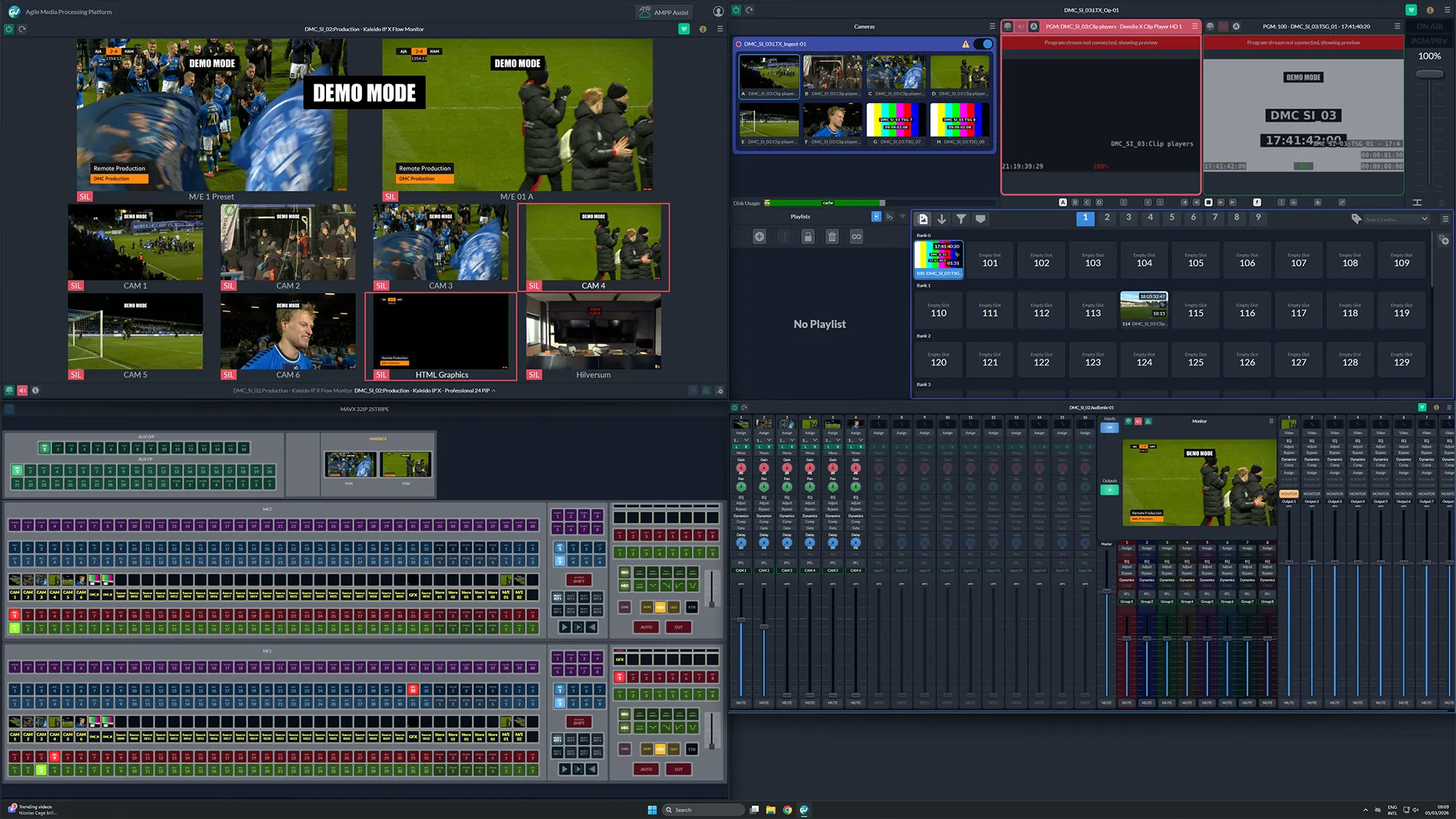Mute audio mixer channel CAM 1
The height and width of the screenshot is (819, 1456).
(x=740, y=703)
